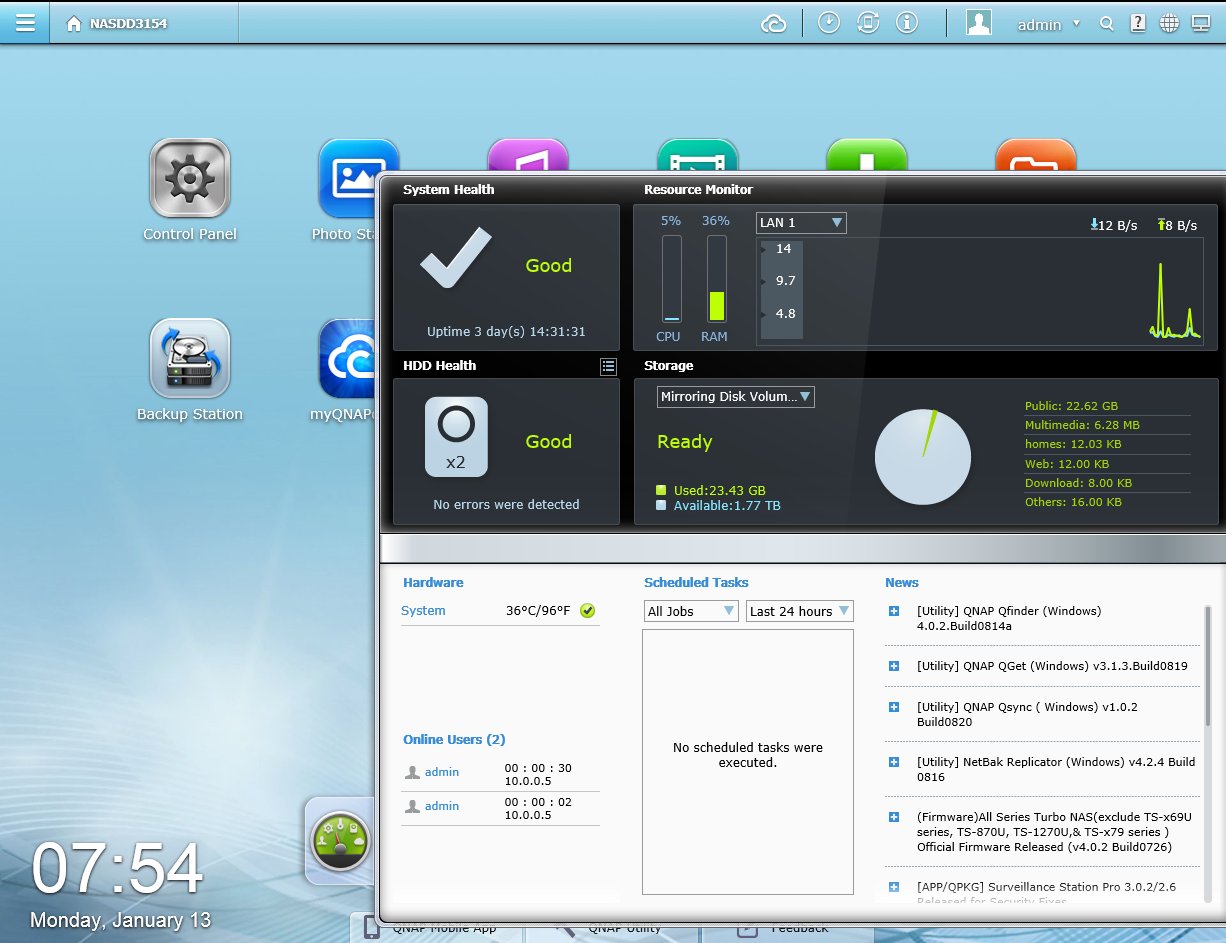Expand the QNAP Qsync news item
This screenshot has width=1226, height=943.
894,707
